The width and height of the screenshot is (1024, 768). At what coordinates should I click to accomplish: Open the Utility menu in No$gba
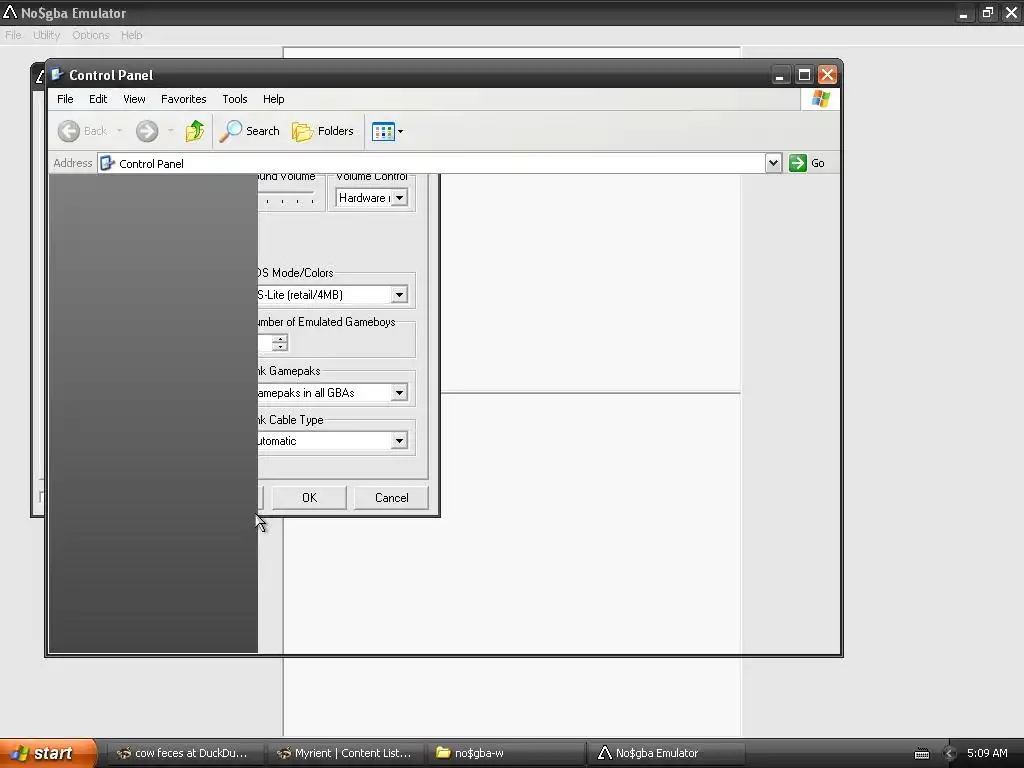(x=46, y=35)
